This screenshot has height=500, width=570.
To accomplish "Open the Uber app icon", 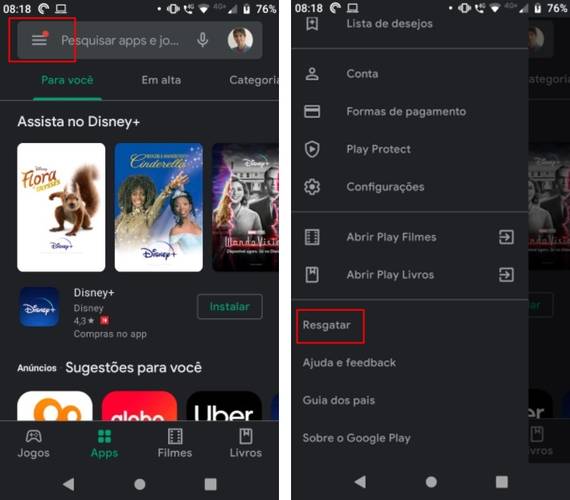I will [x=224, y=406].
